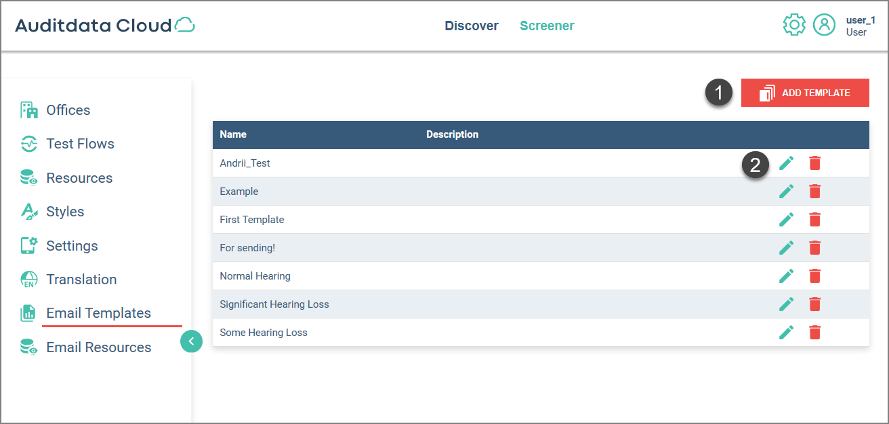This screenshot has width=889, height=424.
Task: Select the Normal Hearing name
Action: pyautogui.click(x=255, y=276)
